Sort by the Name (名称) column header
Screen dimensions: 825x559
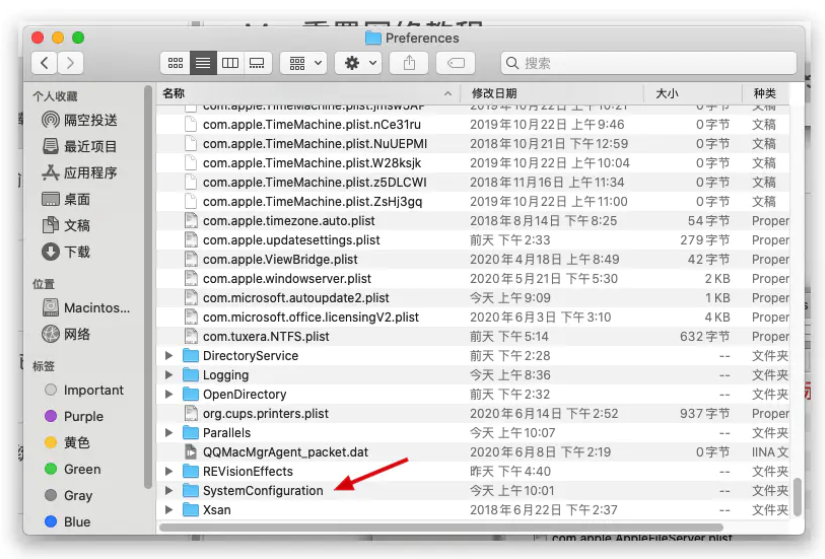pyautogui.click(x=308, y=94)
